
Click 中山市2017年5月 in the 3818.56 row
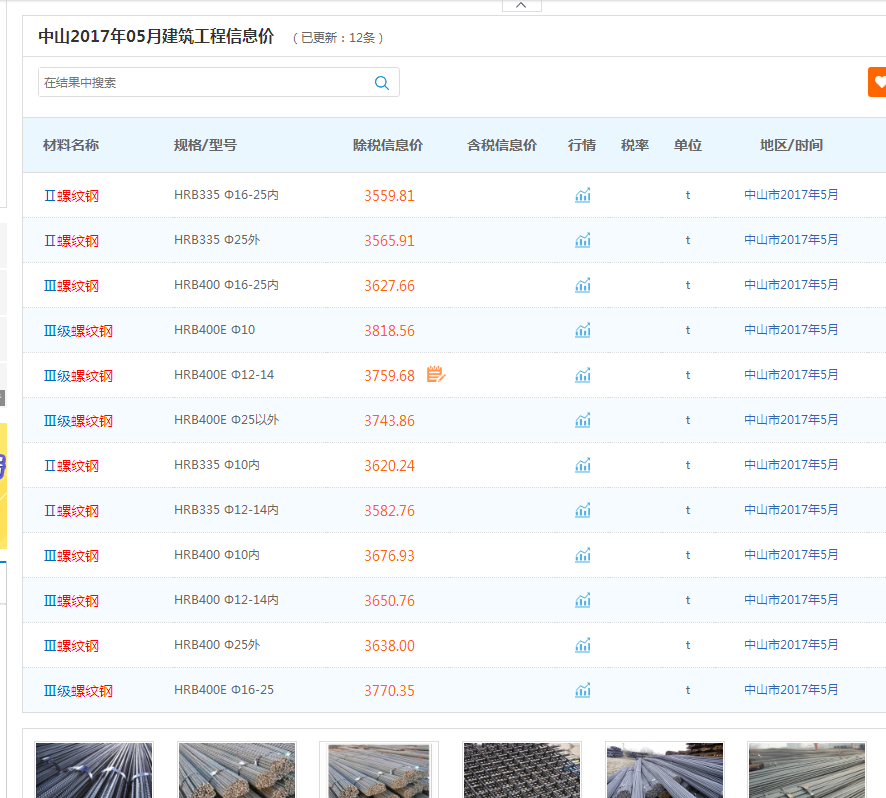point(791,329)
